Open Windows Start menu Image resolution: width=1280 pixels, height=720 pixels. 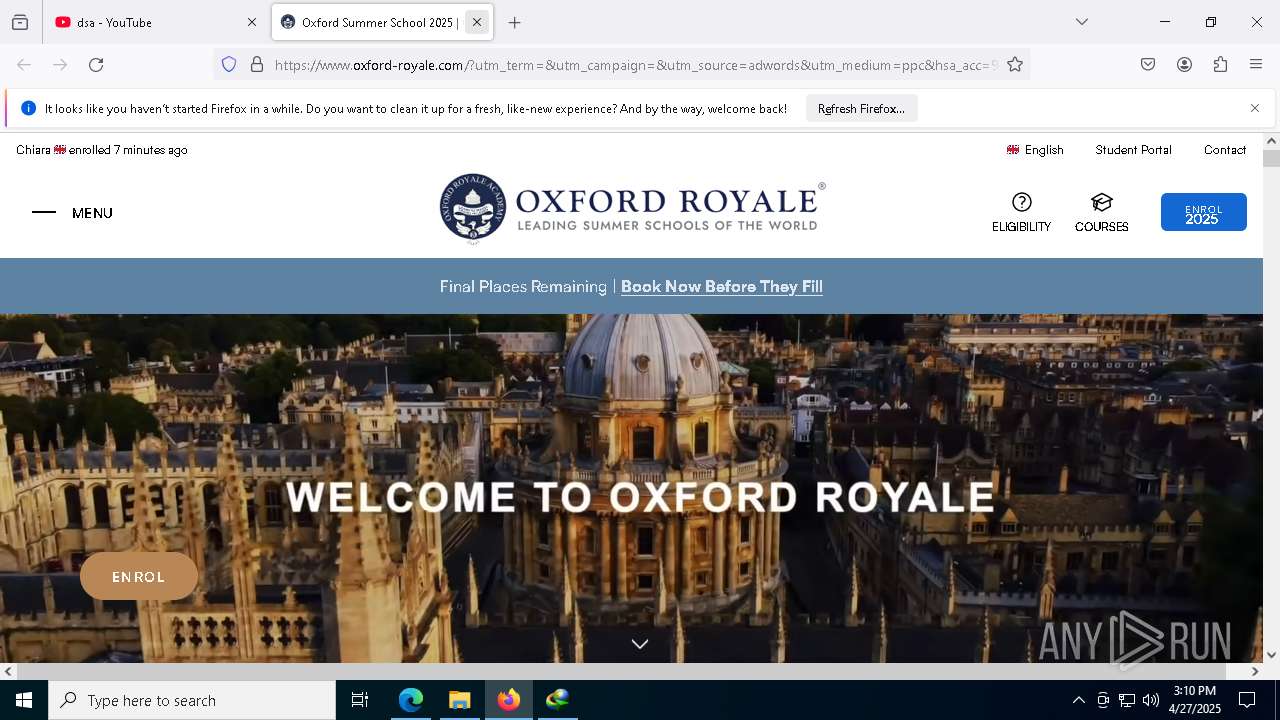coord(24,700)
